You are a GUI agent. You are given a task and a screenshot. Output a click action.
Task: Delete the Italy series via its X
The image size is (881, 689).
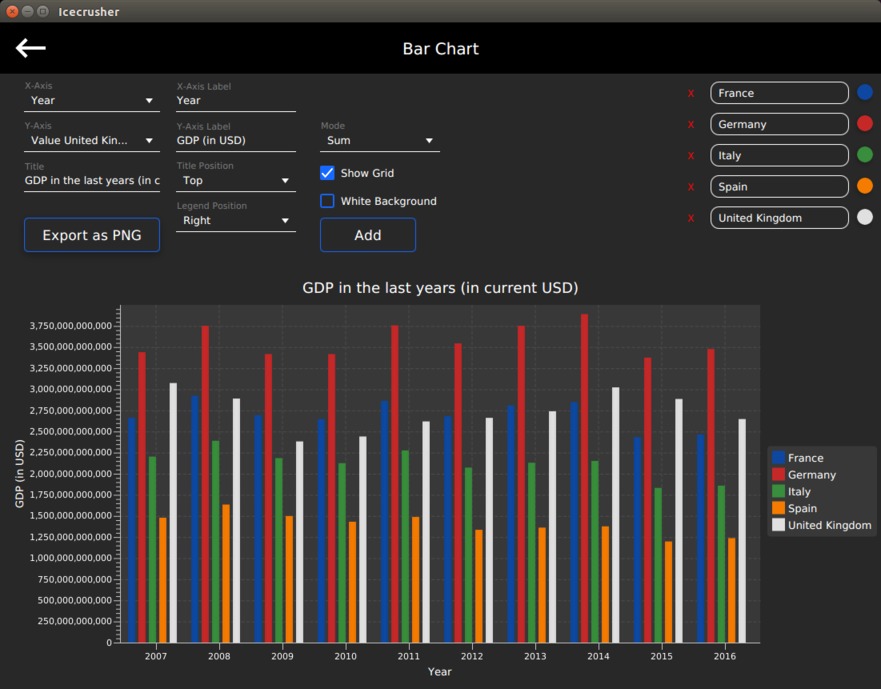tap(691, 156)
